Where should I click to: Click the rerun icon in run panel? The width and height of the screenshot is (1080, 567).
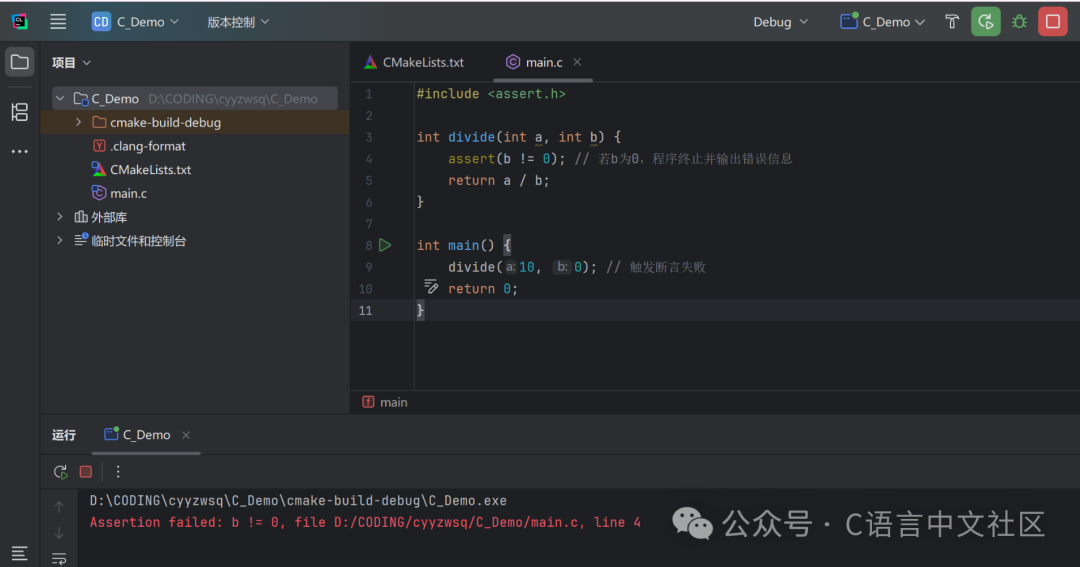pos(61,472)
